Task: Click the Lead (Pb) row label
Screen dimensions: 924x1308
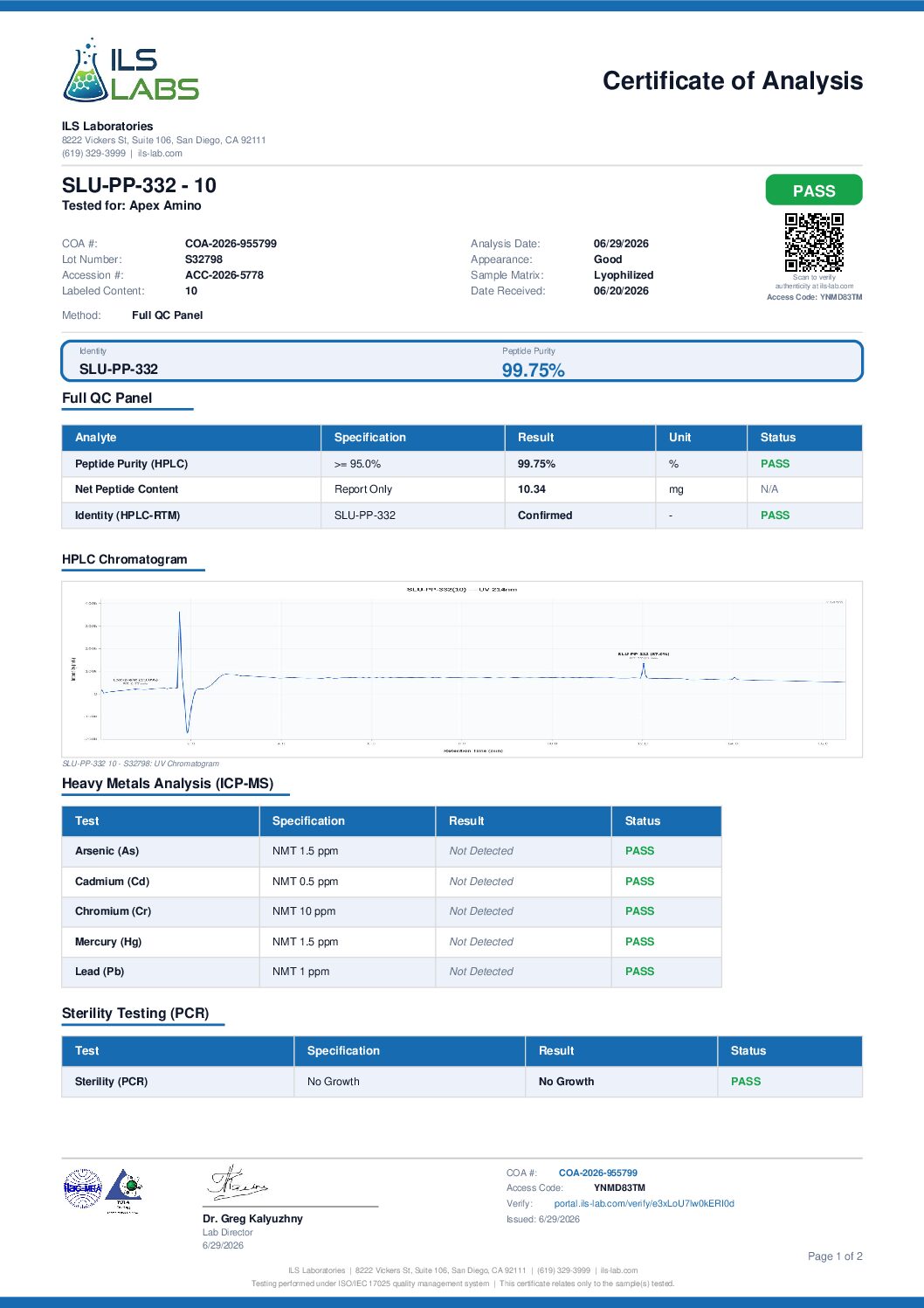Action: (x=100, y=972)
